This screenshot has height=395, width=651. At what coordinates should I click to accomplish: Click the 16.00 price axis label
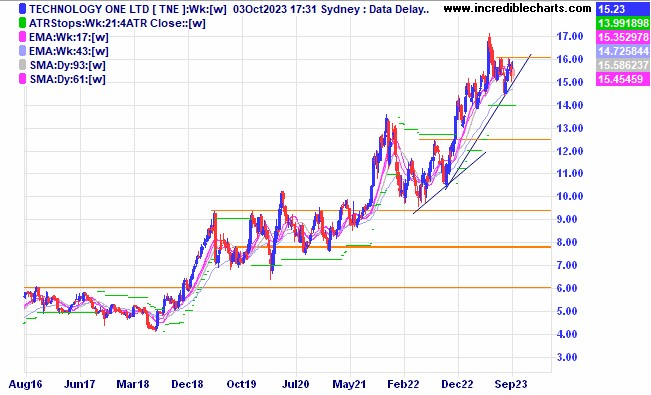[570, 59]
